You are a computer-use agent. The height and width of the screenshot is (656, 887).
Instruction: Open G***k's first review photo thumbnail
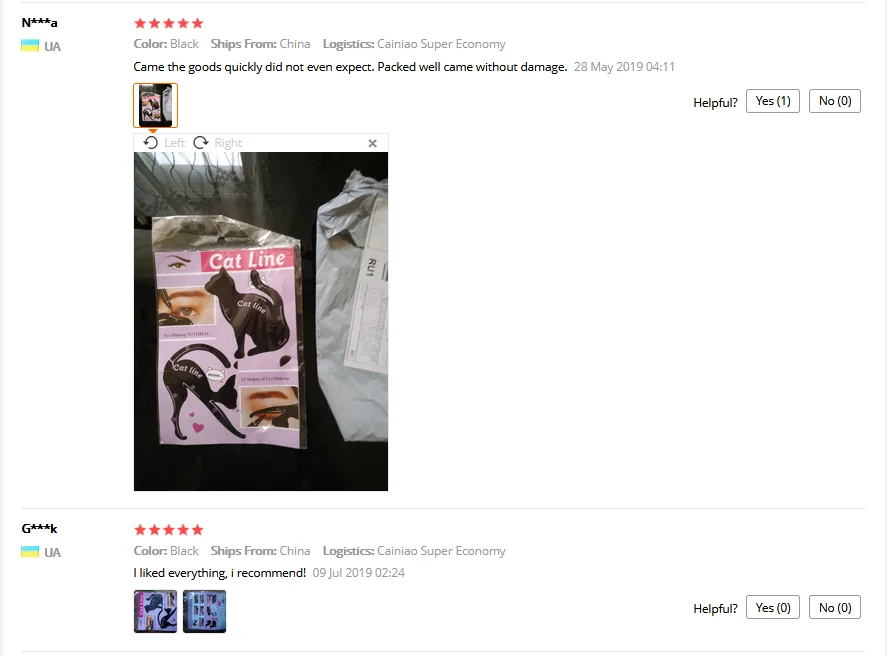156,611
